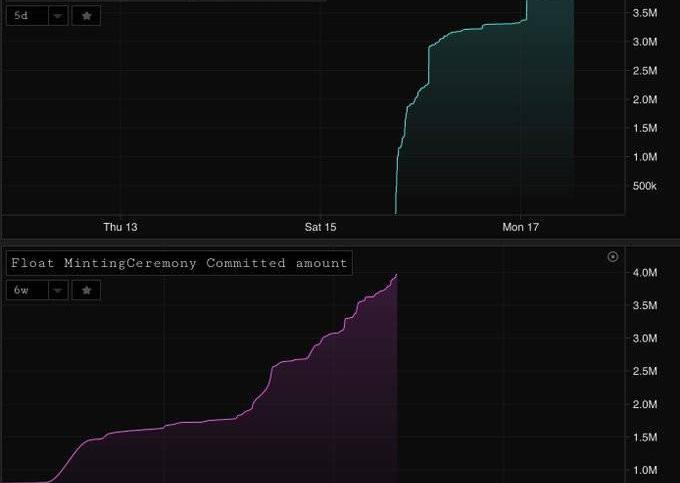Image resolution: width=680 pixels, height=483 pixels.
Task: Click the Sat 15 date label
Action: click(320, 228)
